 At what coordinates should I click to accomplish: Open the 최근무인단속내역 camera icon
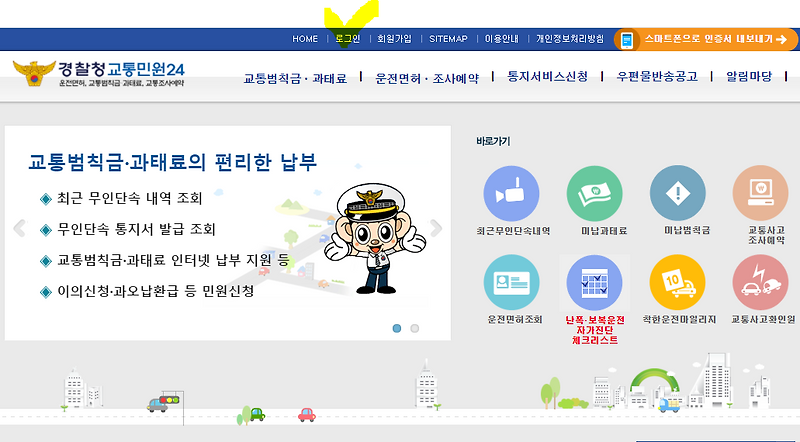[511, 193]
